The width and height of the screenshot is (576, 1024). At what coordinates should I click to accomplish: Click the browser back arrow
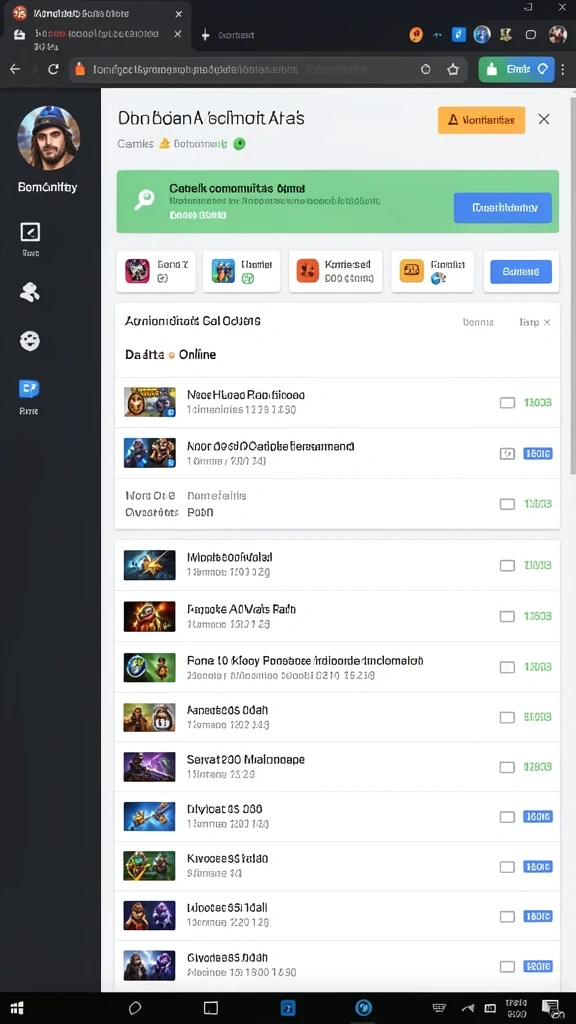point(15,69)
